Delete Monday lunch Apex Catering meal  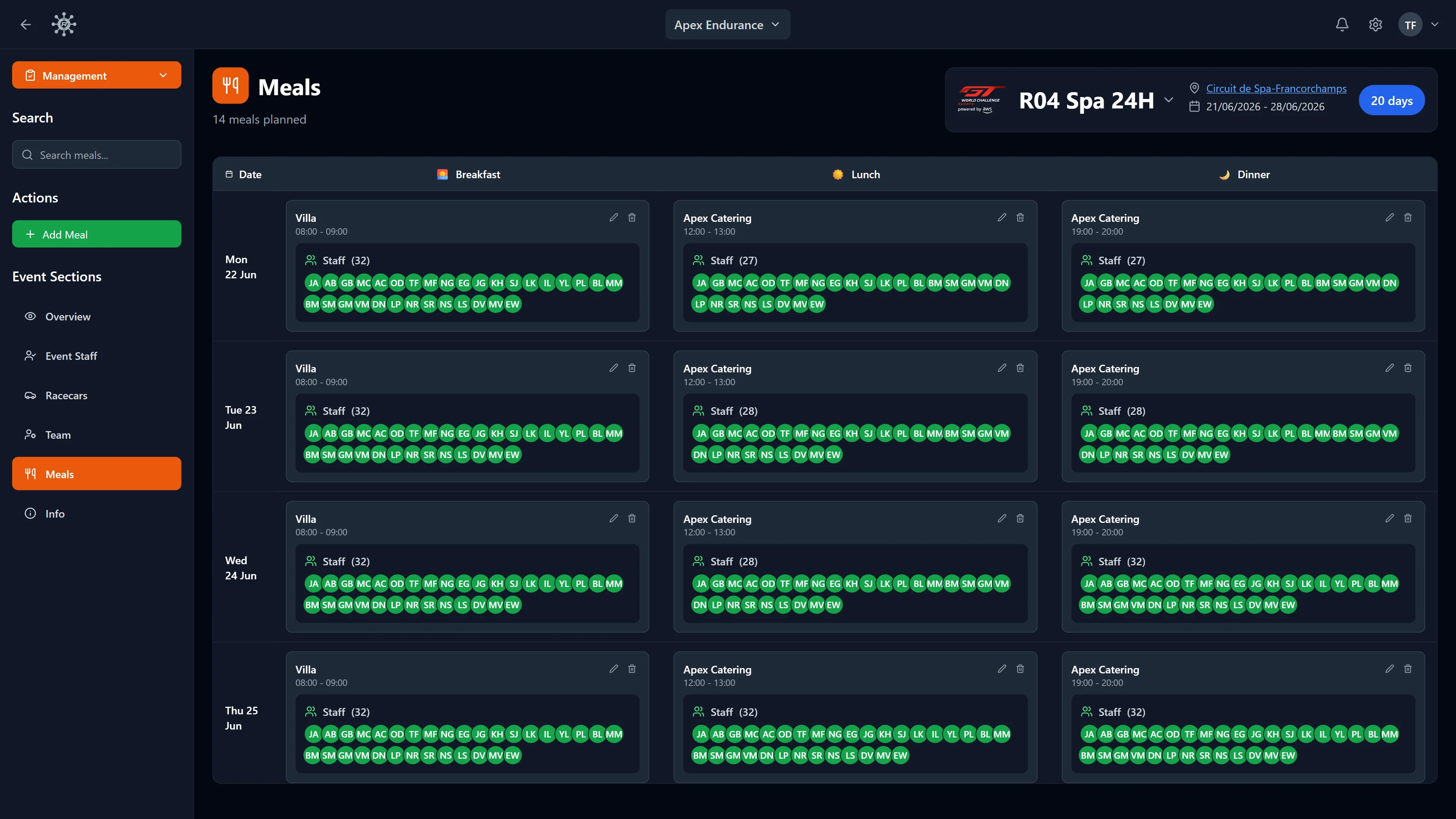coord(1020,218)
